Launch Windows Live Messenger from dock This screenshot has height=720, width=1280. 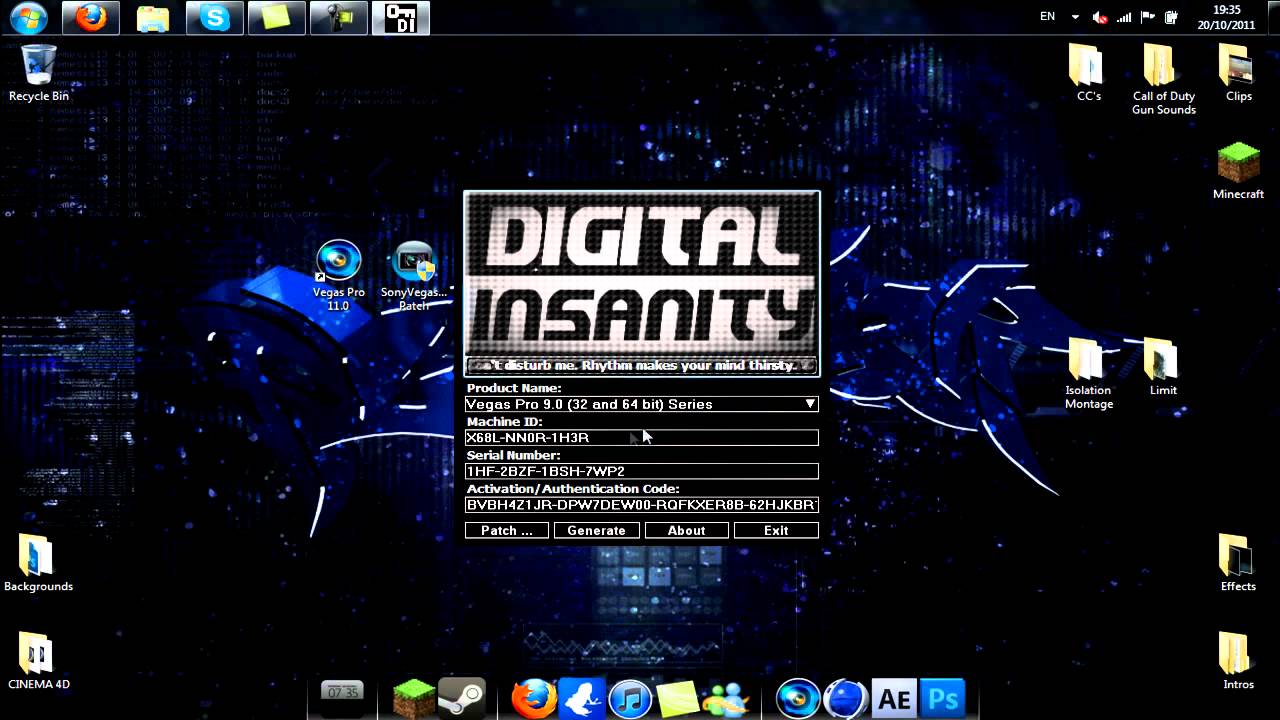pos(726,698)
